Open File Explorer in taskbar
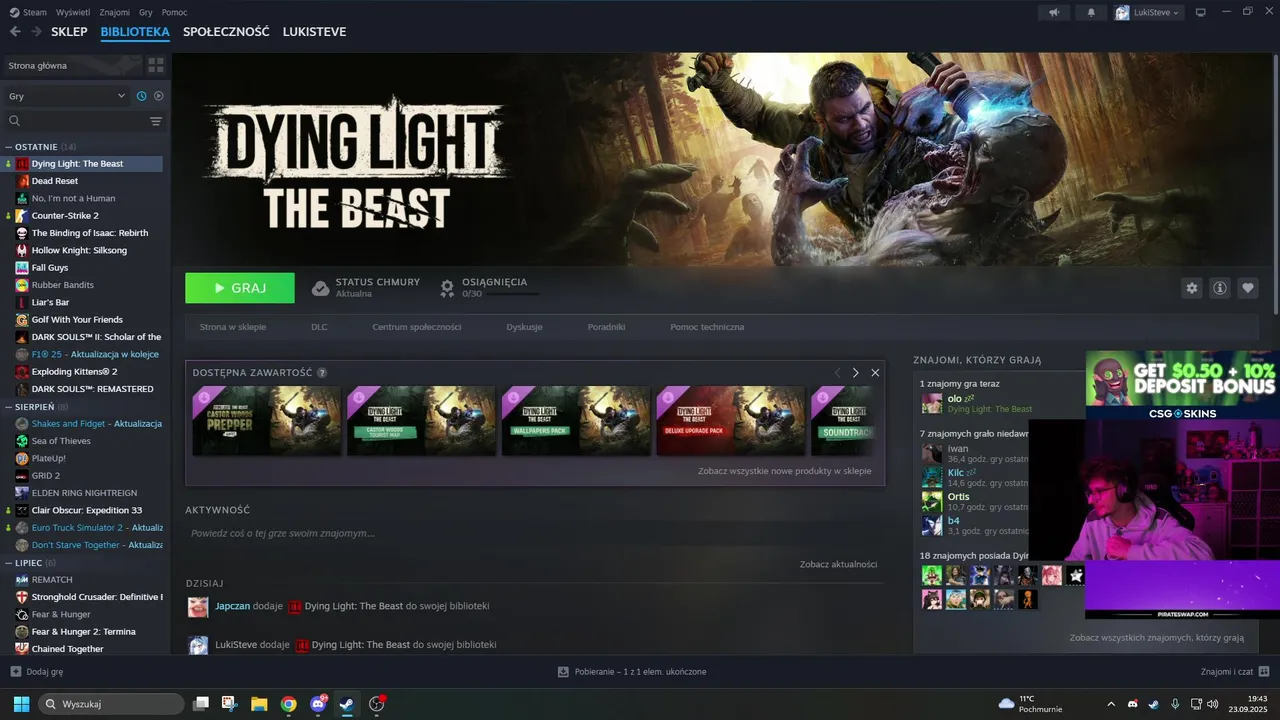This screenshot has width=1280, height=720. tap(259, 704)
